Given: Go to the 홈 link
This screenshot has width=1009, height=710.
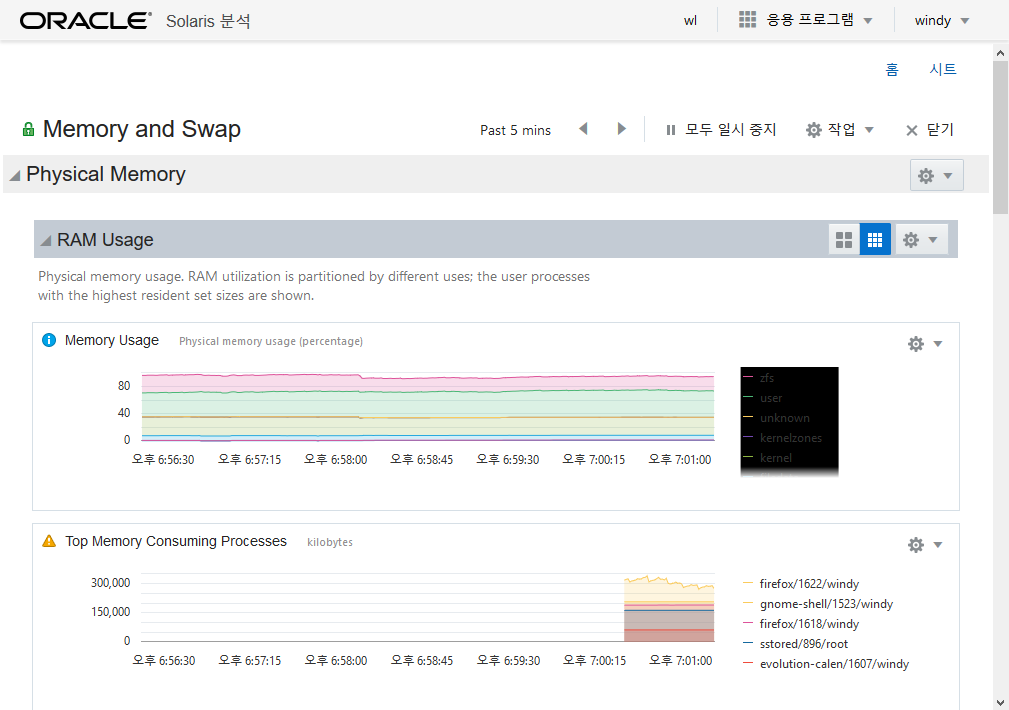Looking at the screenshot, I should click(x=891, y=69).
